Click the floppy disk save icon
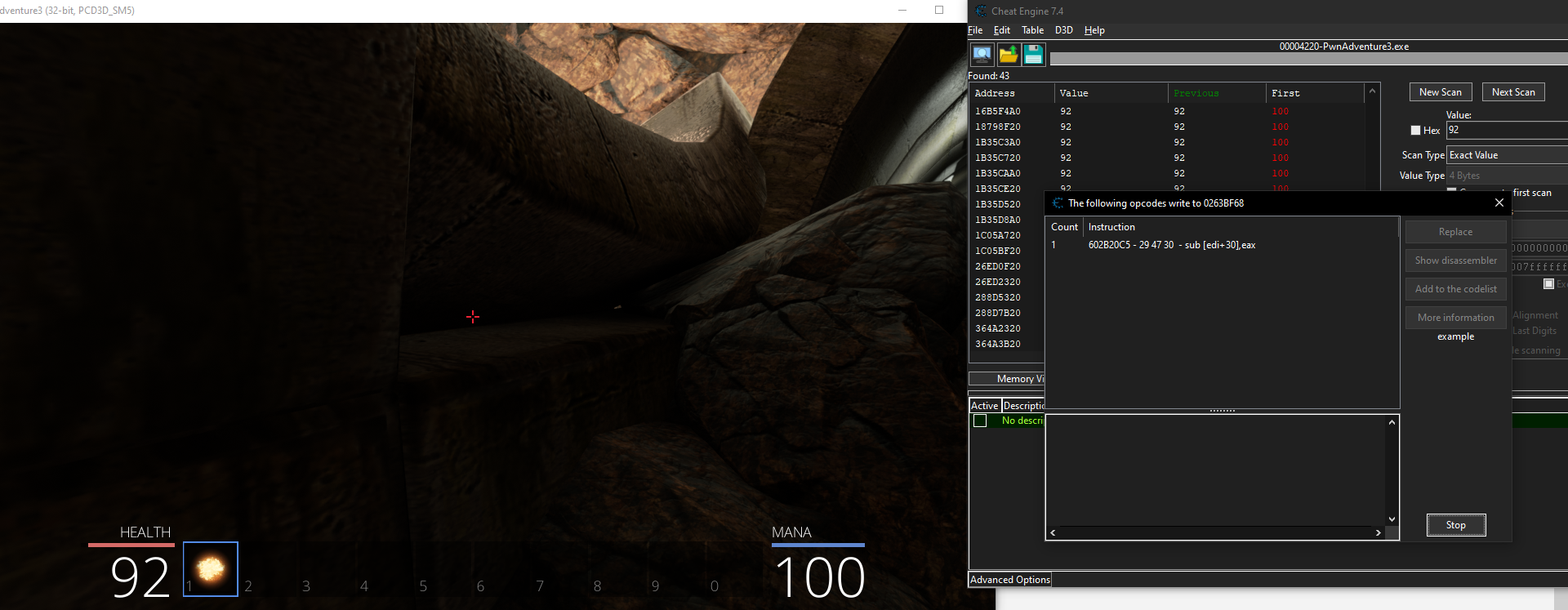The image size is (1568, 610). coord(1033,55)
